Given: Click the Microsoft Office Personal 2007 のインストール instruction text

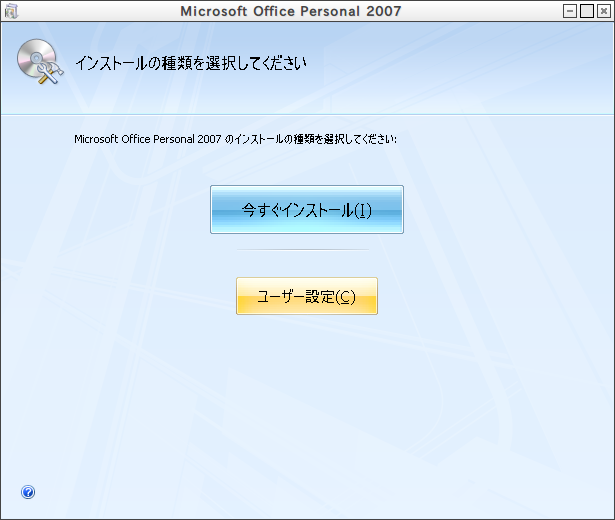Looking at the screenshot, I should [235, 139].
